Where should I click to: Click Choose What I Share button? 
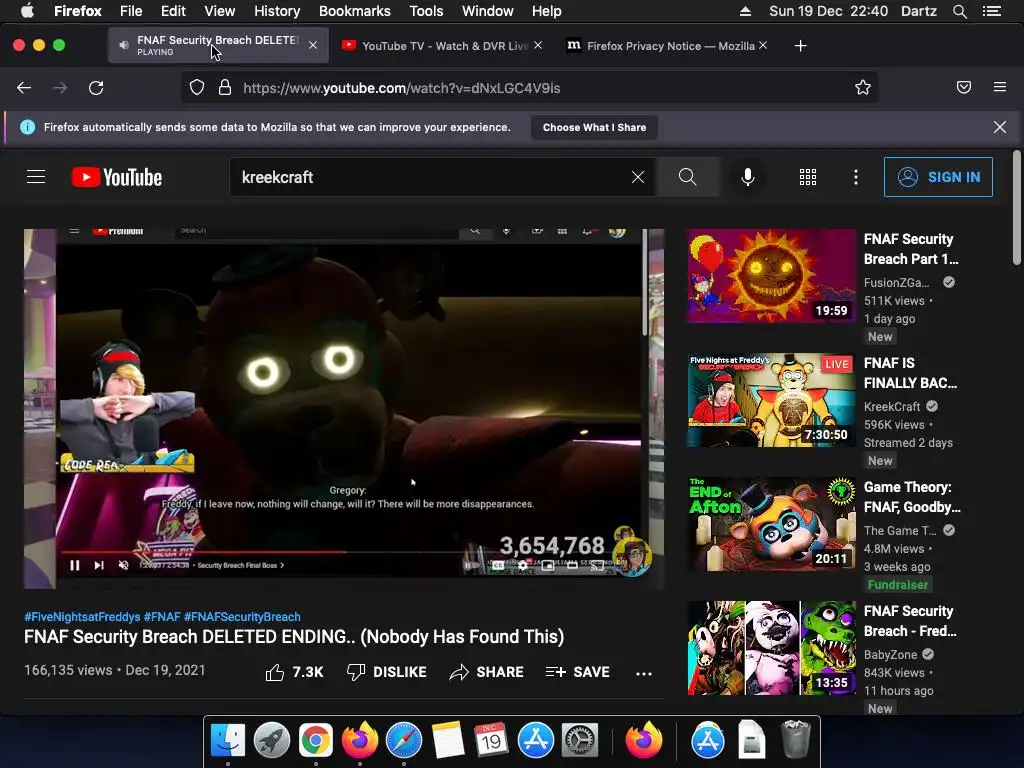(x=594, y=127)
